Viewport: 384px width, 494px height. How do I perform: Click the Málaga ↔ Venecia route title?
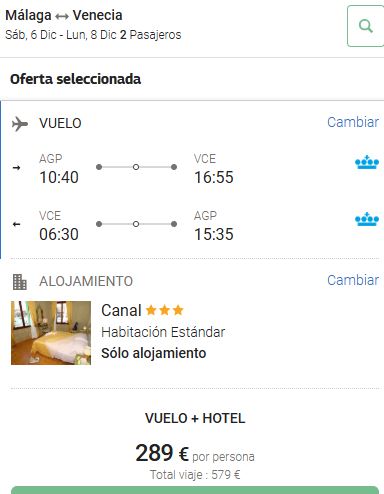64,15
